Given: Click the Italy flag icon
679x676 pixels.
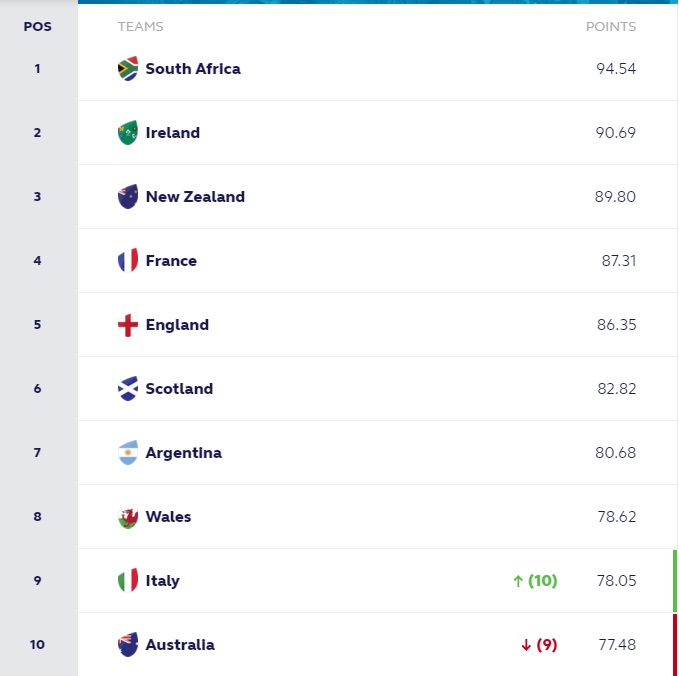Looking at the screenshot, I should 128,581.
